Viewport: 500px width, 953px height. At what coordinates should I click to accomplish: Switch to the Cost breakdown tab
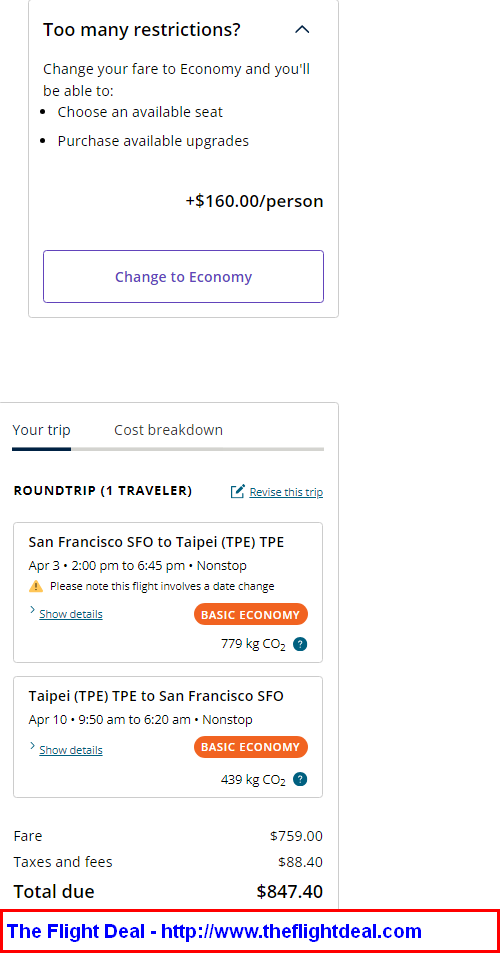pos(168,430)
